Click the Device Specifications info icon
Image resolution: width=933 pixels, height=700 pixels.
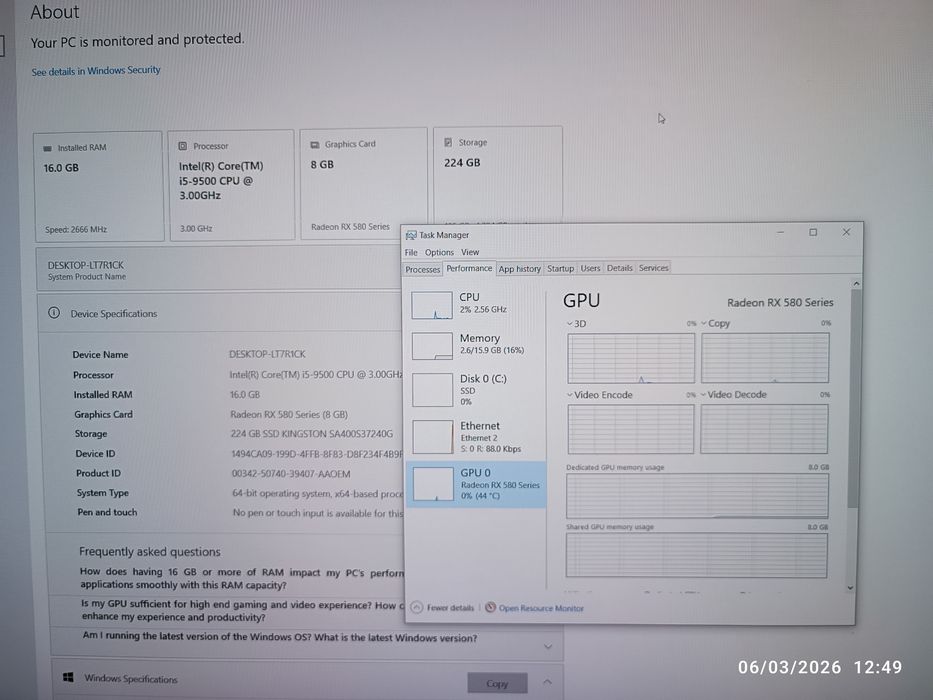point(54,312)
